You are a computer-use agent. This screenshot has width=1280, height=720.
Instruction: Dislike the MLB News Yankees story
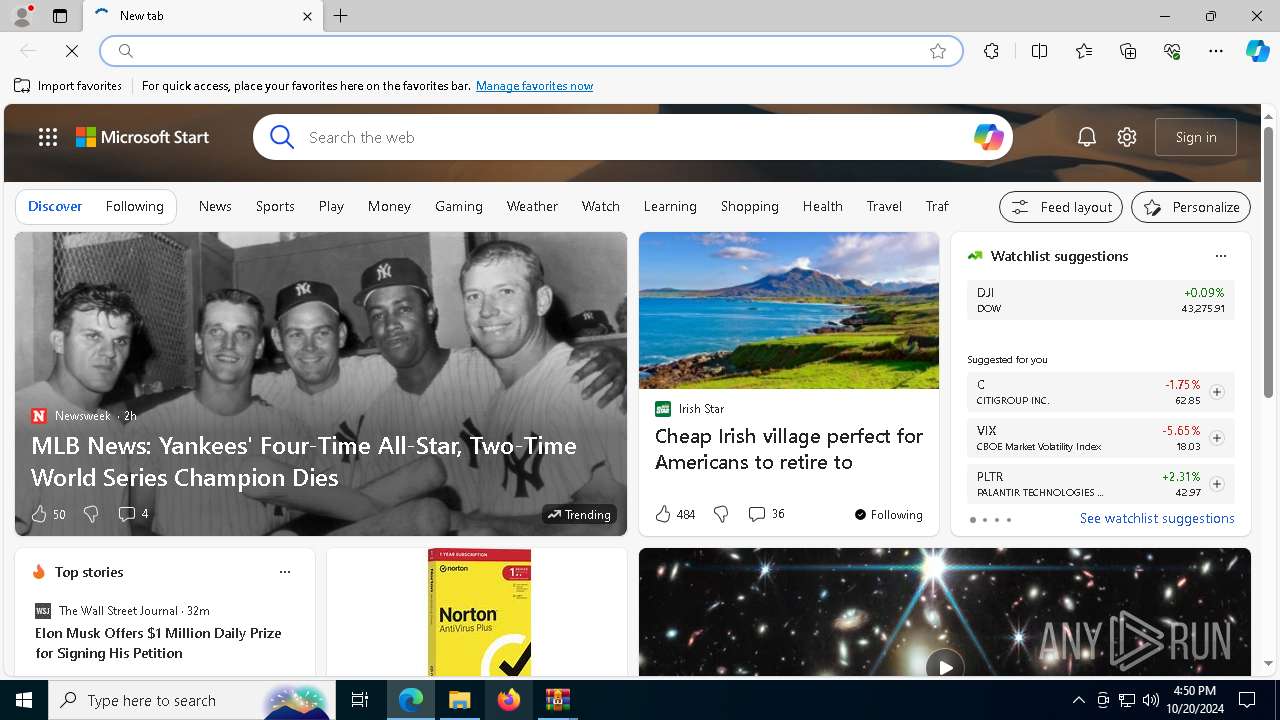click(x=91, y=514)
